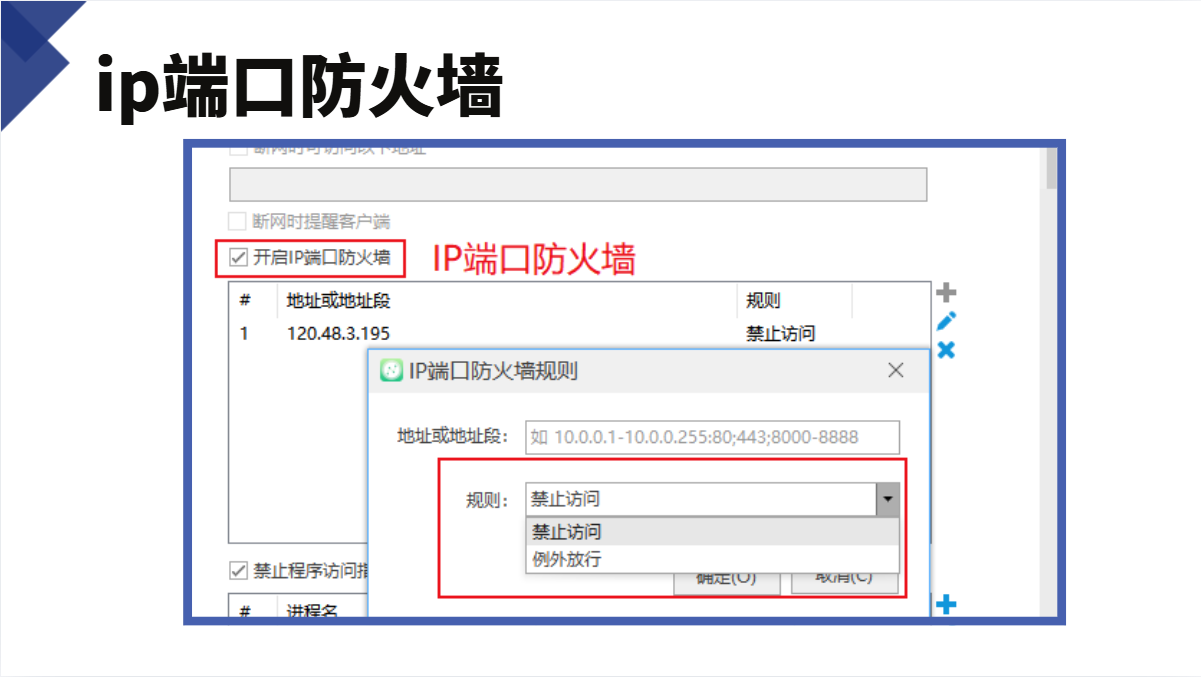The image size is (1201, 677).
Task: Uncheck the 禁止程序访问 checkbox
Action: click(x=238, y=571)
